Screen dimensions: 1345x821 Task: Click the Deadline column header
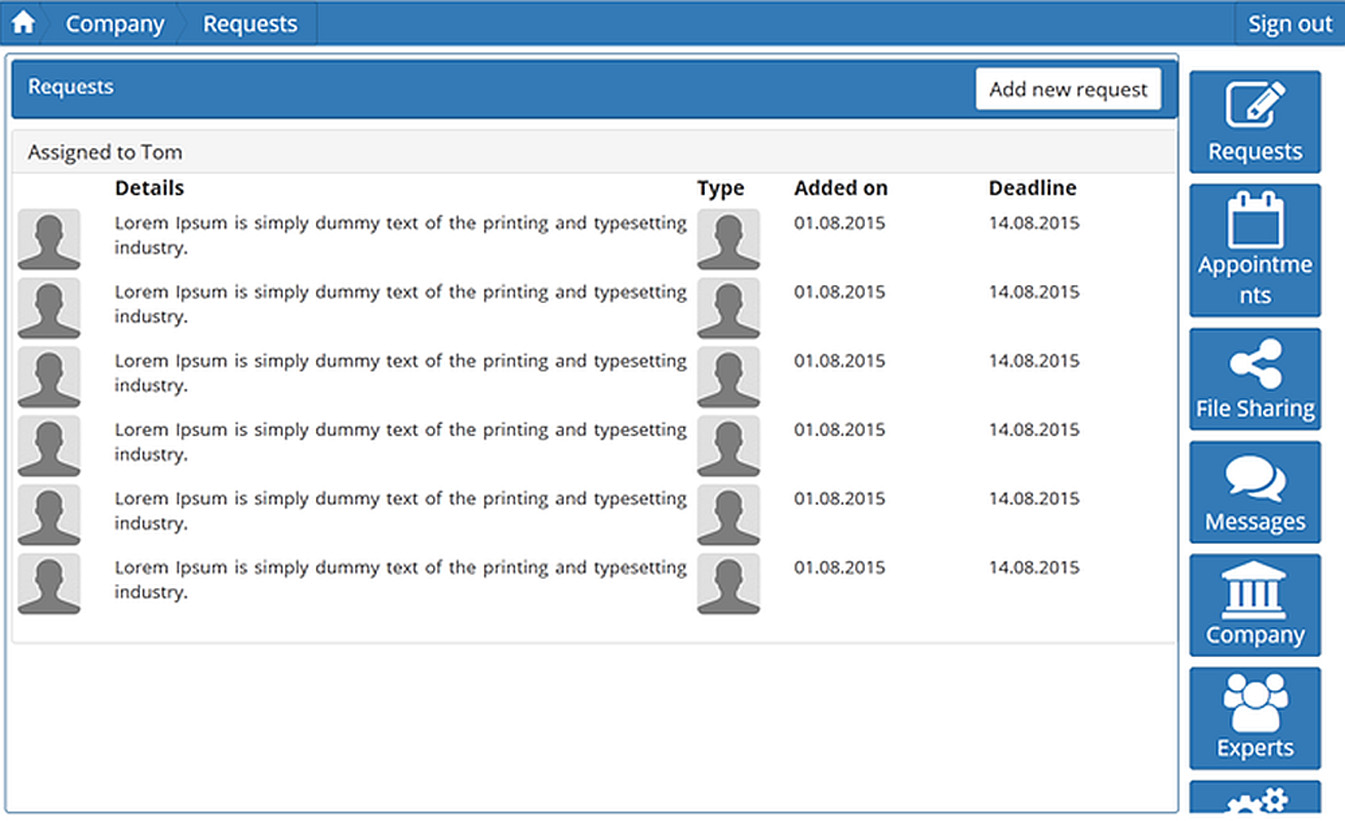point(1032,188)
